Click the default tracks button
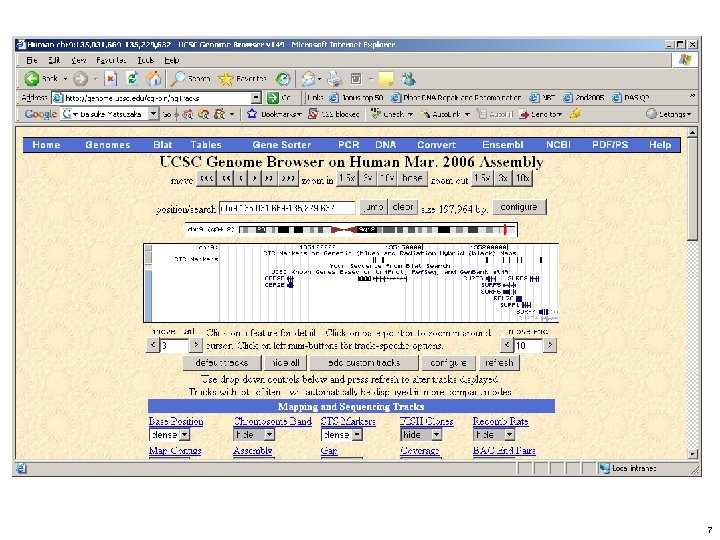The width and height of the screenshot is (720, 540). pos(221,363)
